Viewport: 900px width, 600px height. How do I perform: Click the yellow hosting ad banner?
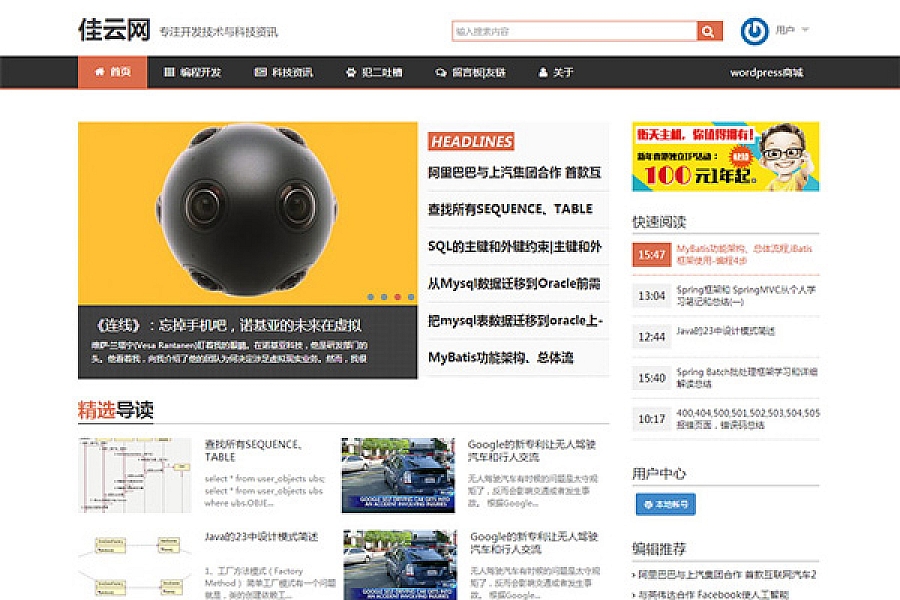pos(726,156)
